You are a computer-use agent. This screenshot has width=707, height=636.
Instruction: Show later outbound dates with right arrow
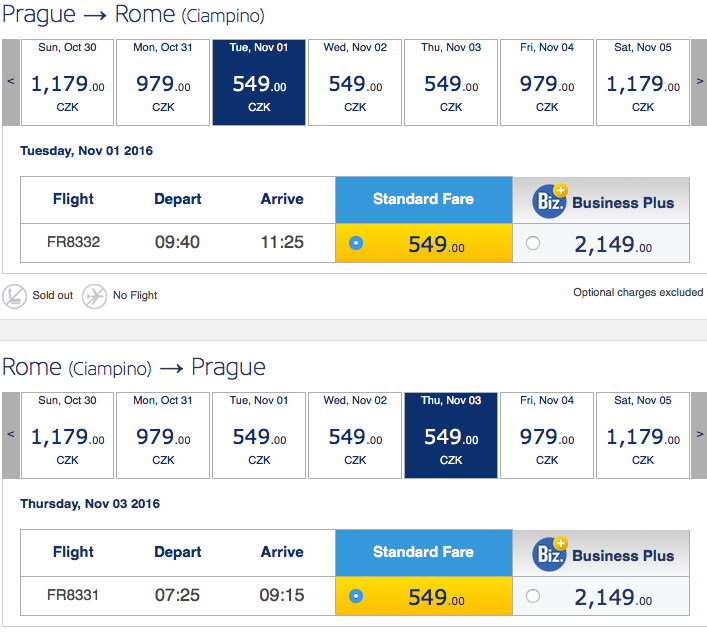point(699,82)
